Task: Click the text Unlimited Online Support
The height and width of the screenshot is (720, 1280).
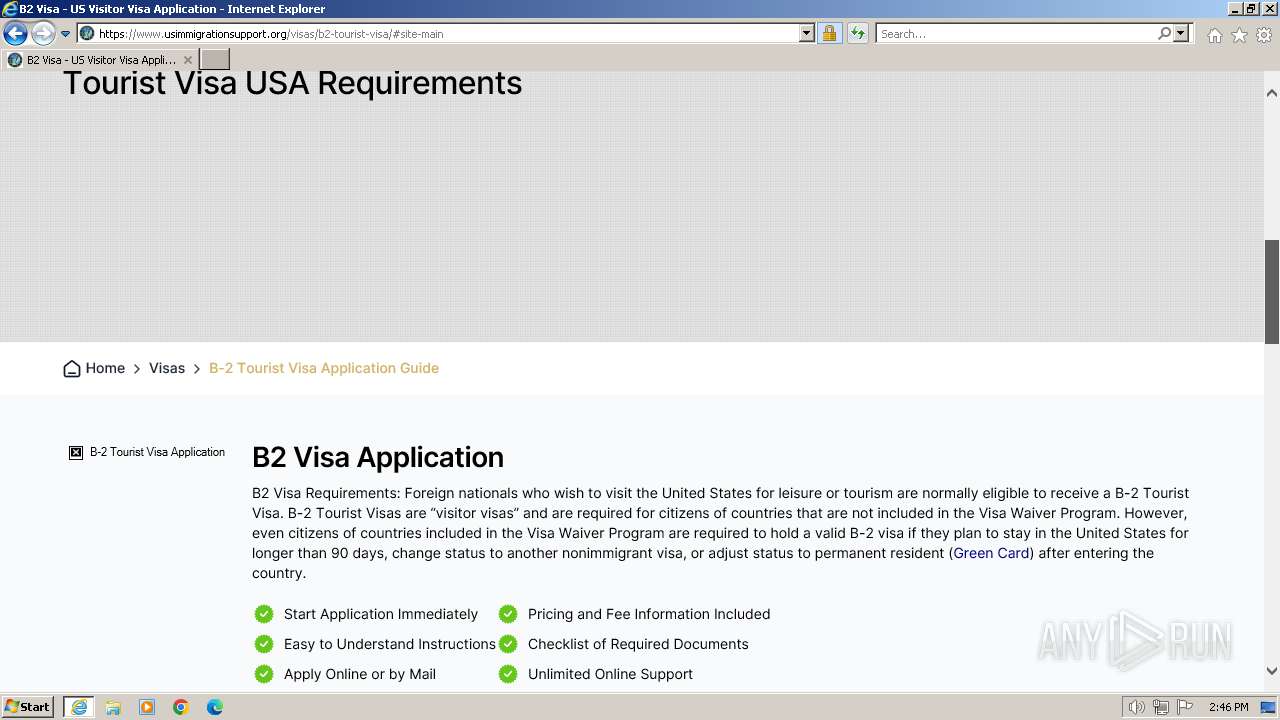Action: coord(610,674)
